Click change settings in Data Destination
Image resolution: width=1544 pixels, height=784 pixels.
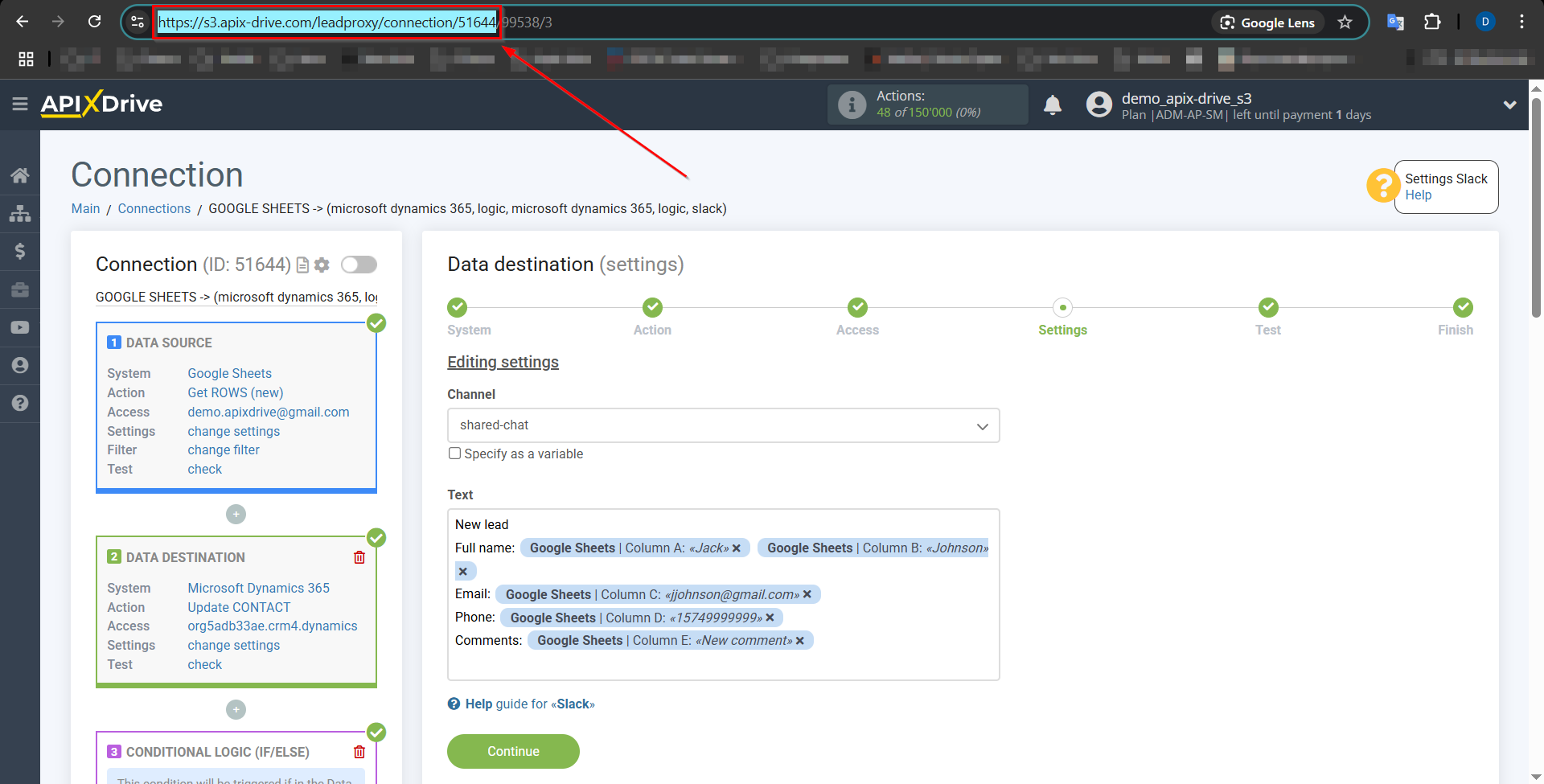click(234, 645)
